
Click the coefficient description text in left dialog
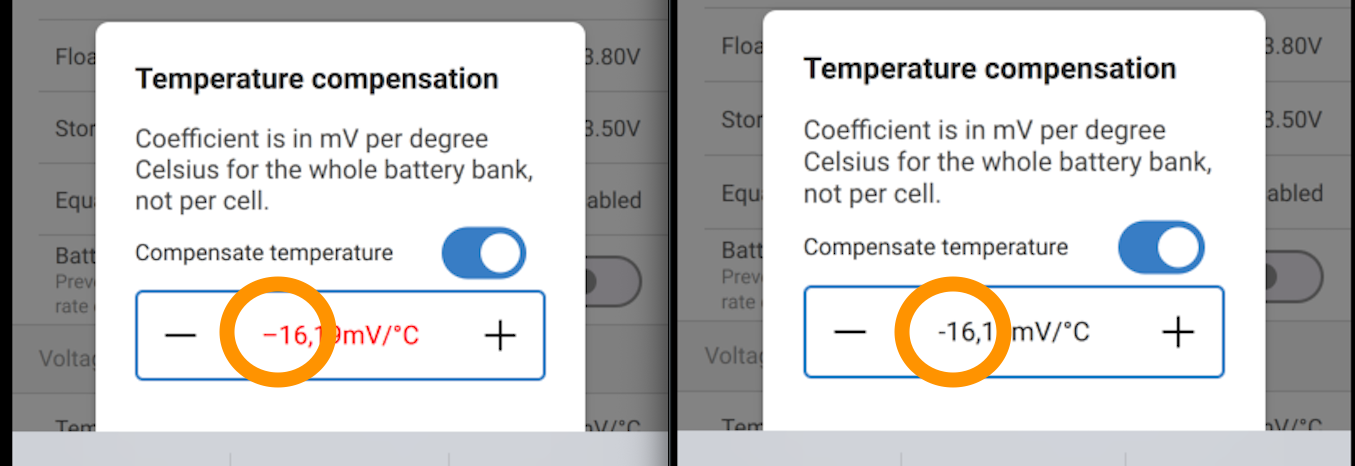coord(333,170)
